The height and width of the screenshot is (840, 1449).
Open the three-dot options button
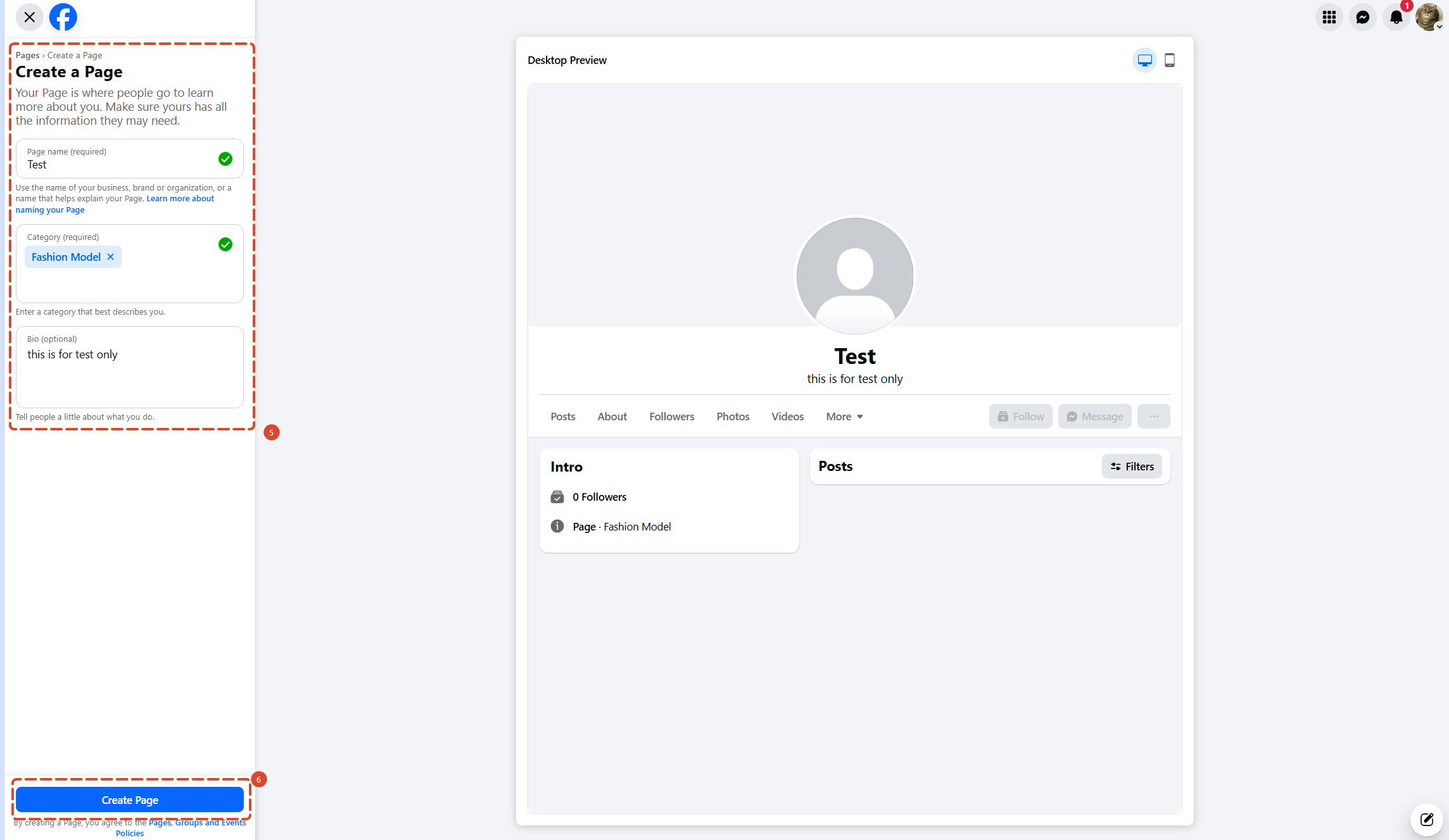1153,416
